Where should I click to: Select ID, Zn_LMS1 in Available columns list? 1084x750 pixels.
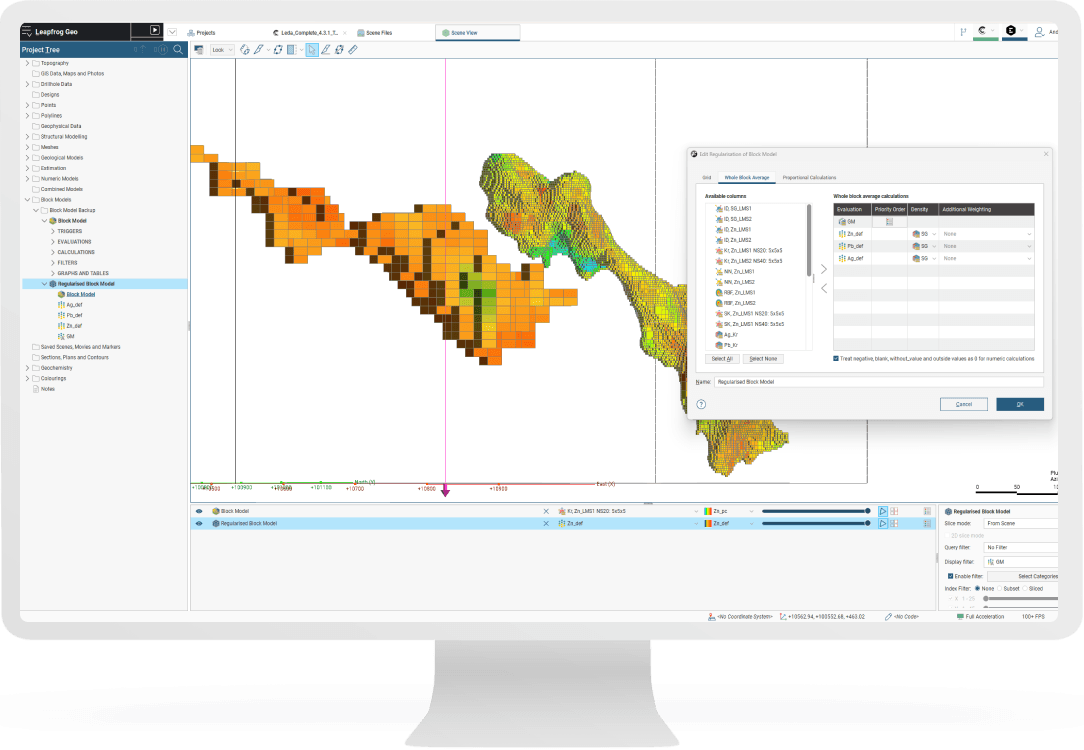737,229
